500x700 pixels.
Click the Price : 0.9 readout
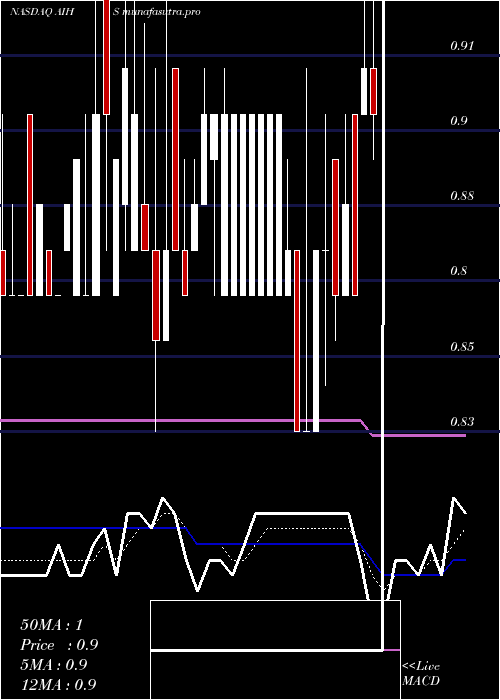pyautogui.click(x=59, y=645)
